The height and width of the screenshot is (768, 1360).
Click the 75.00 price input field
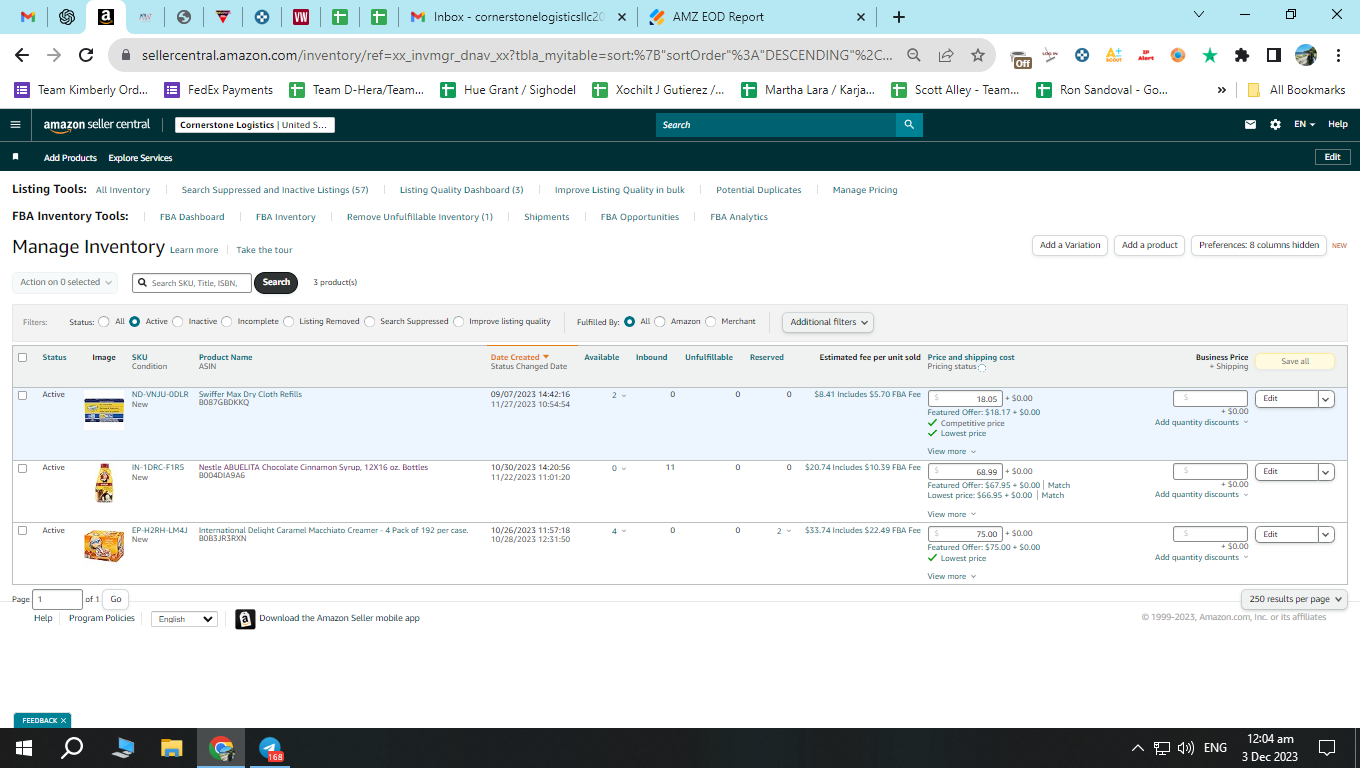(x=965, y=534)
